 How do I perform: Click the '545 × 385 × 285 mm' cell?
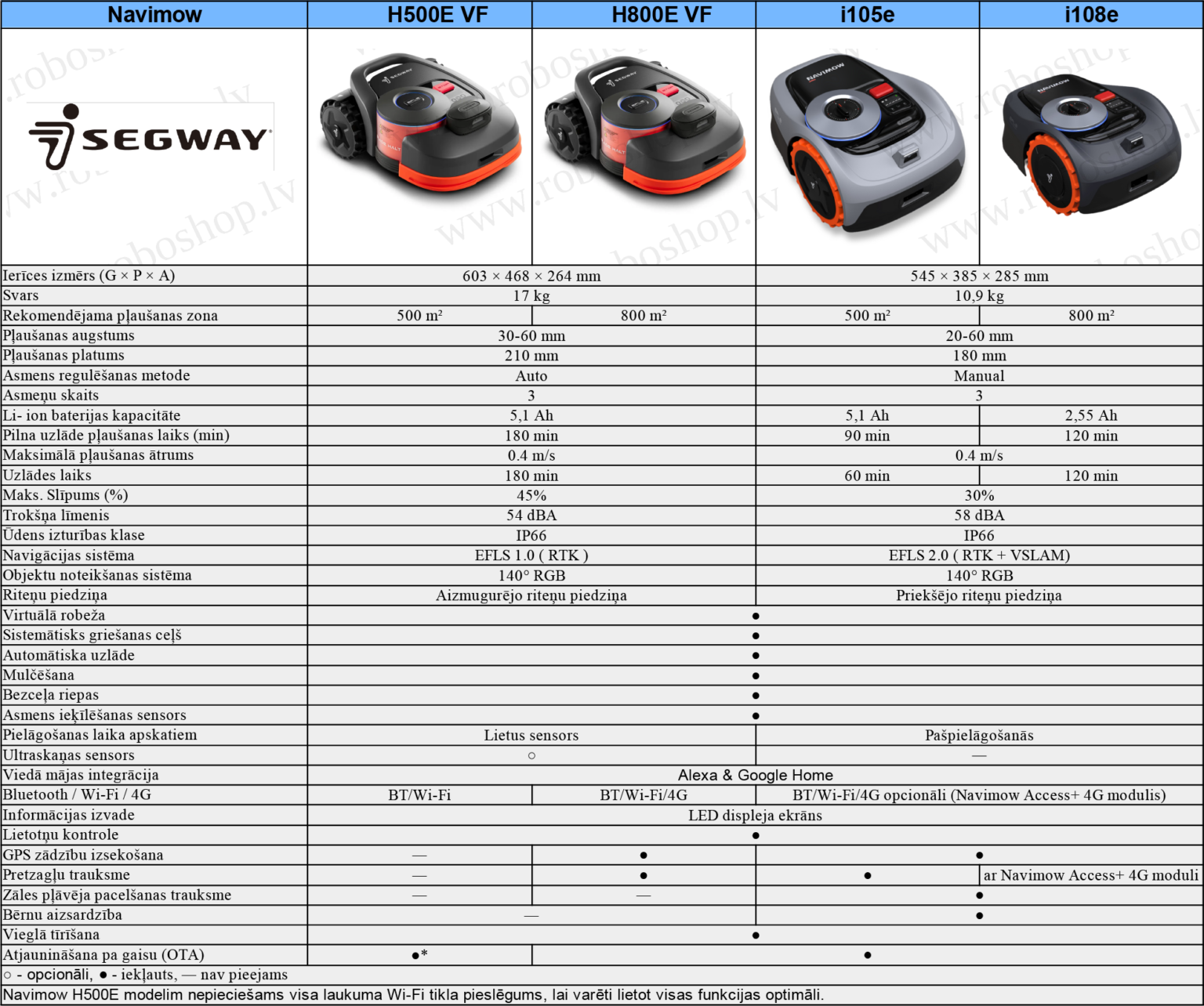pos(980,276)
